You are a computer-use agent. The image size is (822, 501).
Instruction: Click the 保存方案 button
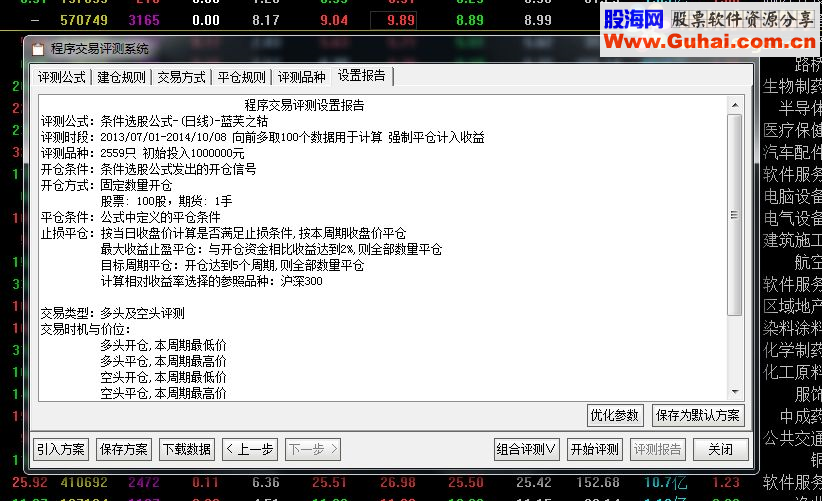pyautogui.click(x=124, y=450)
